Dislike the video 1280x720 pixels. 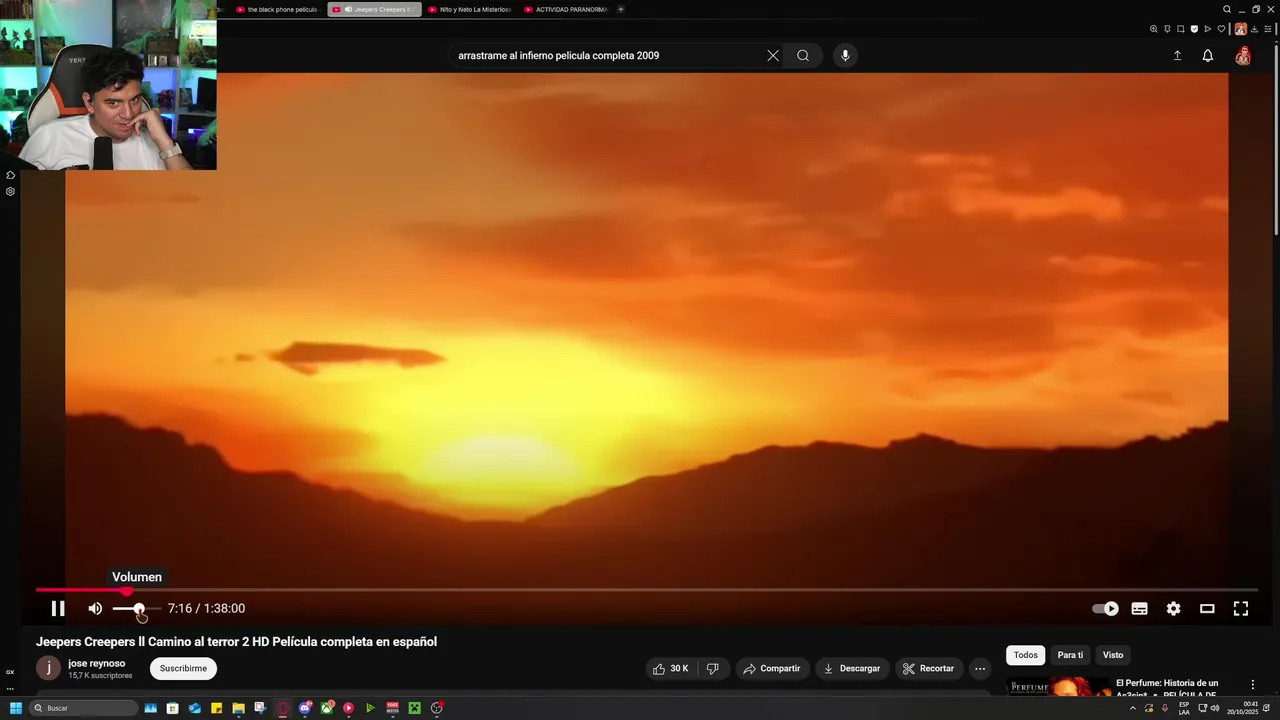[713, 668]
